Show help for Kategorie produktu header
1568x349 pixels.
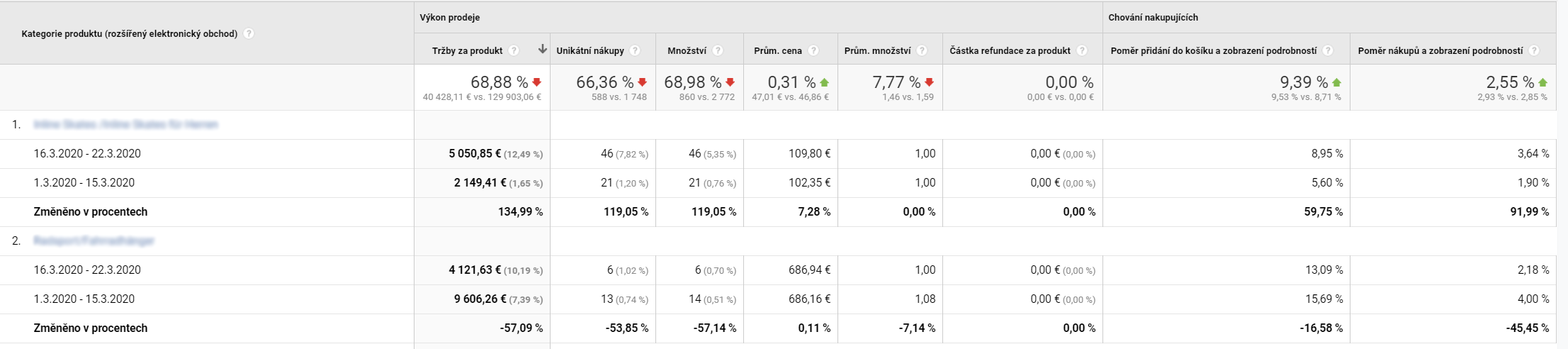pyautogui.click(x=249, y=33)
